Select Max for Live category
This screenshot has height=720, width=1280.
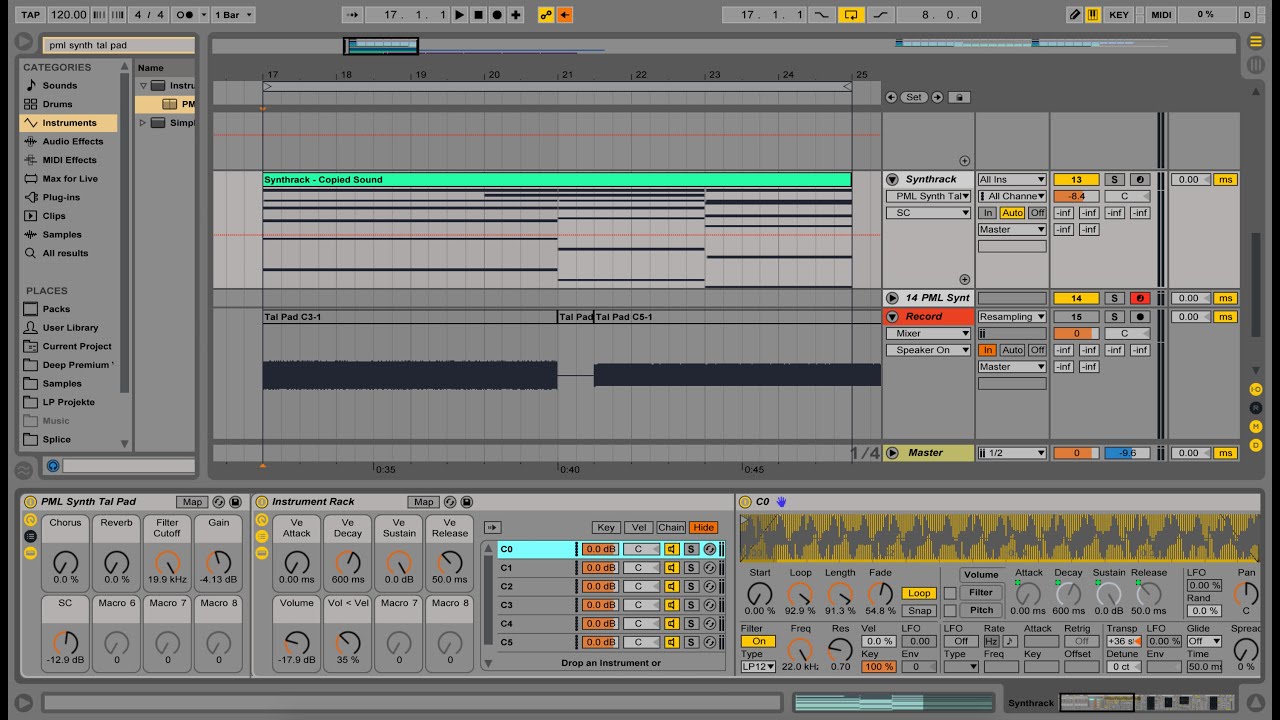[70, 179]
